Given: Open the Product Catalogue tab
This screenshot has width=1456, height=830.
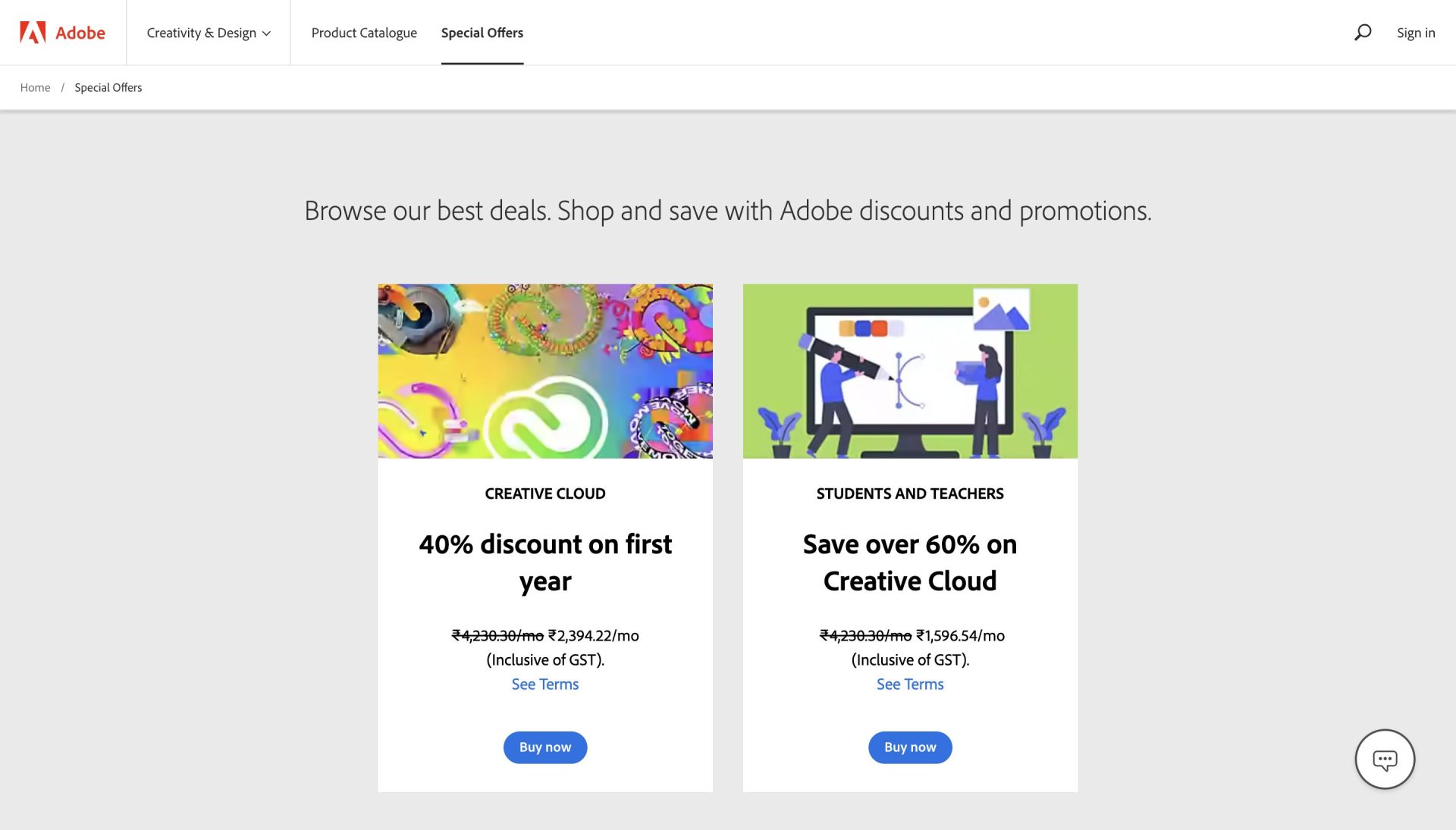Looking at the screenshot, I should (x=364, y=33).
